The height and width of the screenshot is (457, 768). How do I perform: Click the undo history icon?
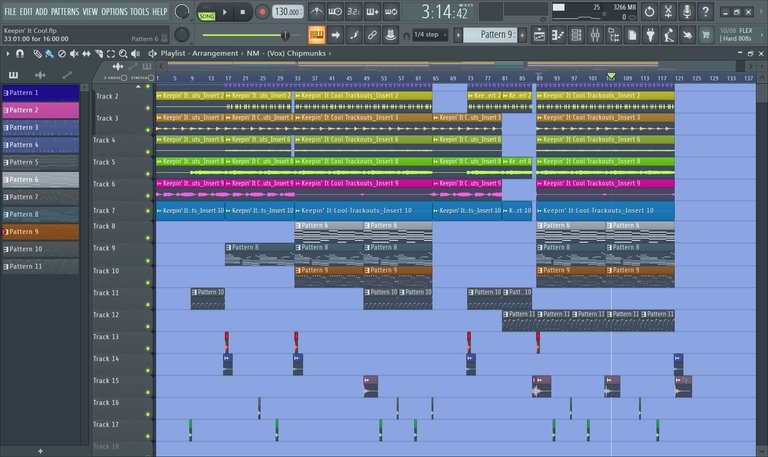pos(649,11)
